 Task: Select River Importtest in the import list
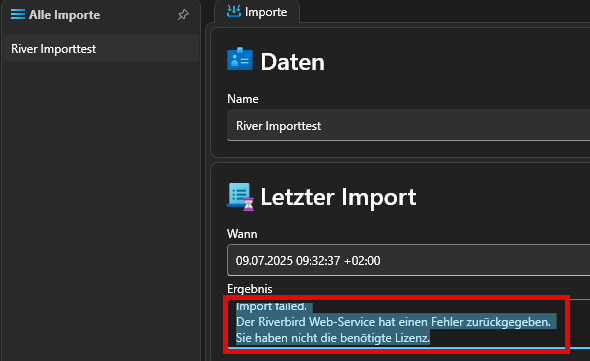tap(101, 49)
